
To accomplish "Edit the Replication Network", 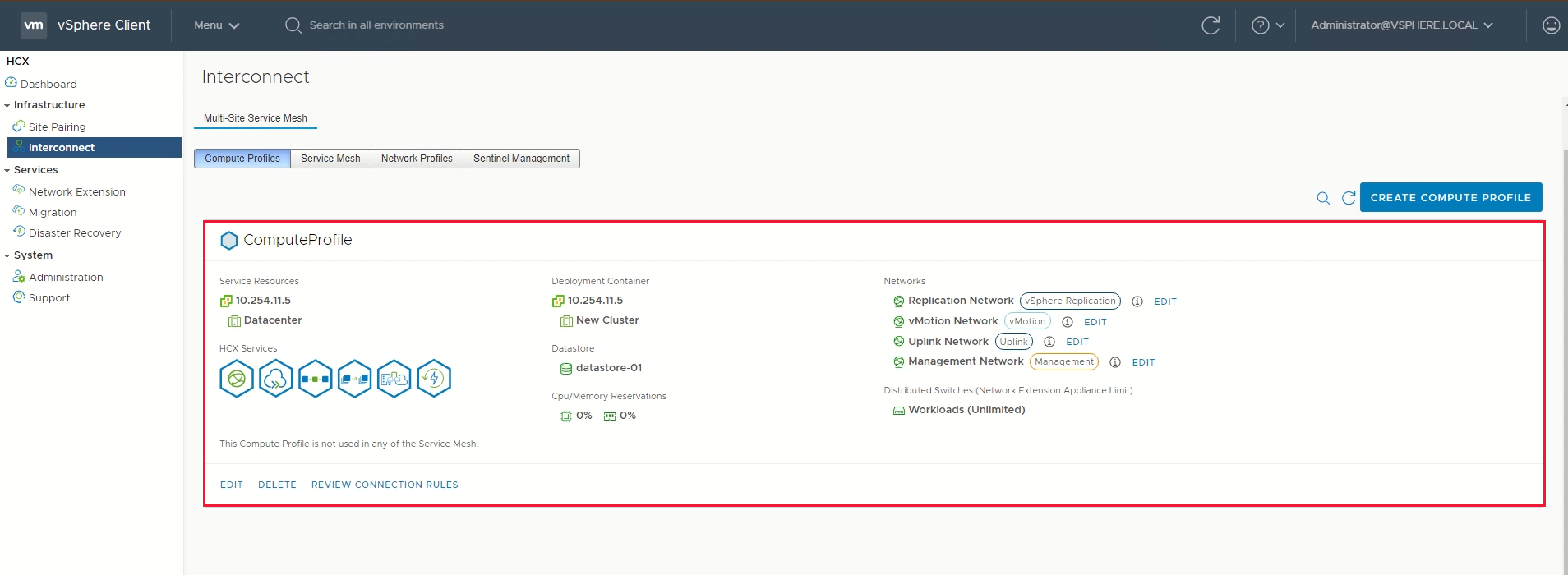I will 1165,301.
